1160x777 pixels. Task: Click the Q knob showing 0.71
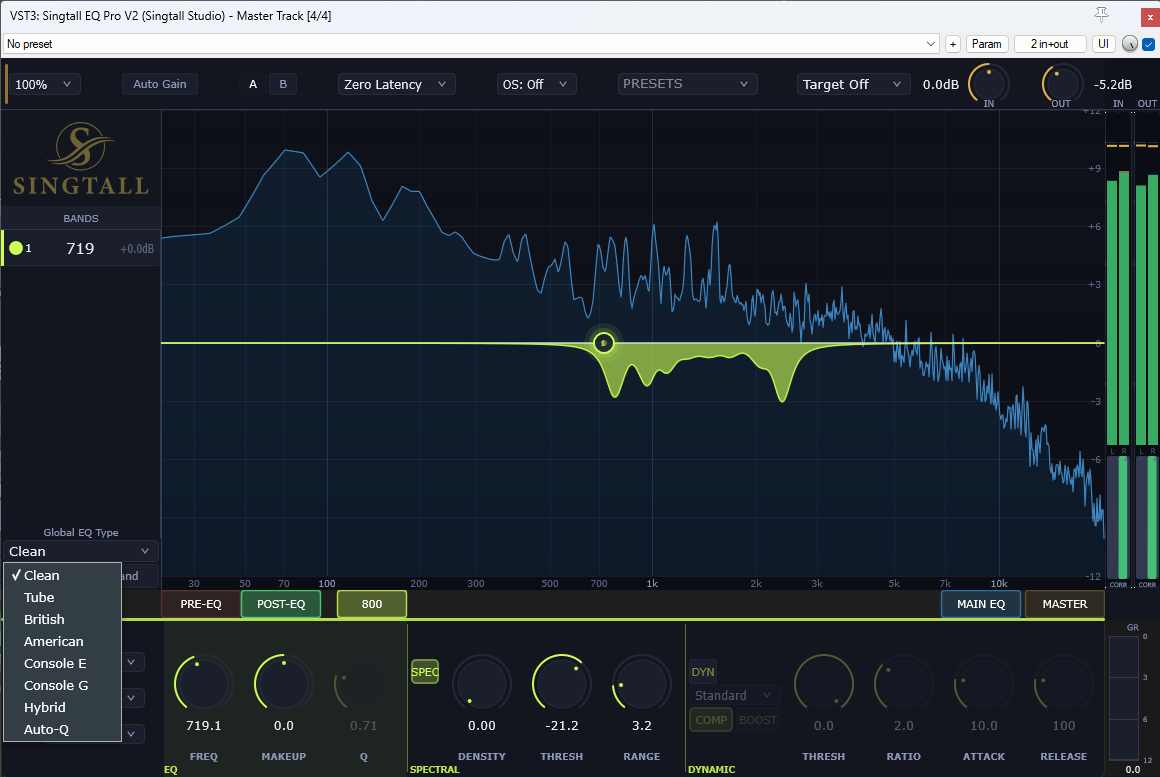363,683
